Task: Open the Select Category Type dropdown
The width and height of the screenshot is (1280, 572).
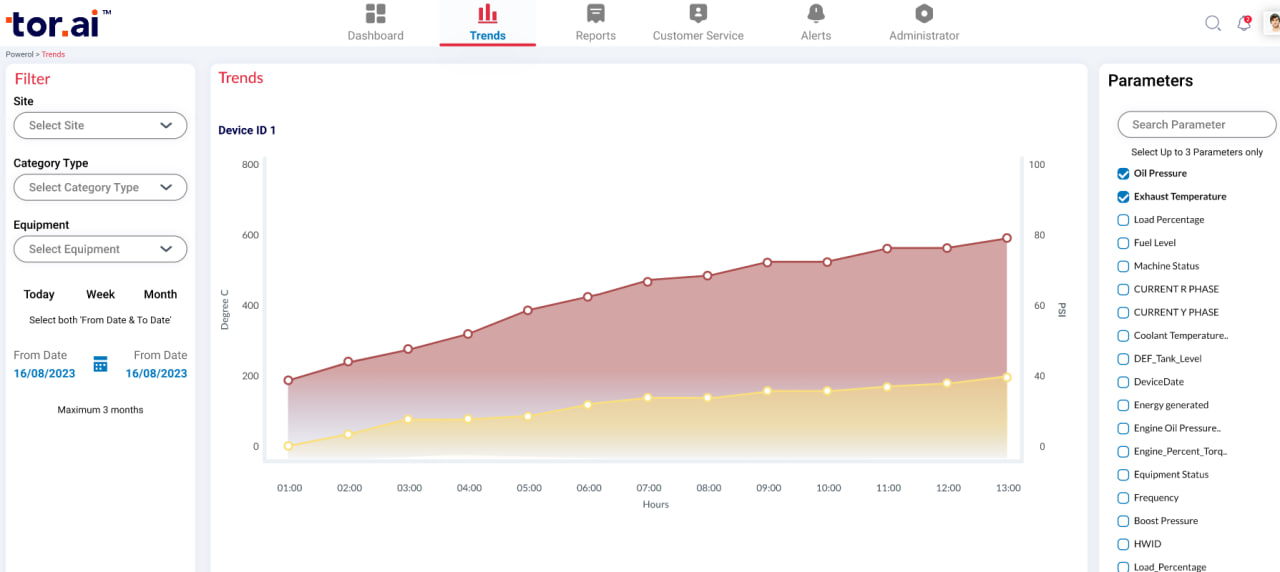Action: (x=100, y=187)
